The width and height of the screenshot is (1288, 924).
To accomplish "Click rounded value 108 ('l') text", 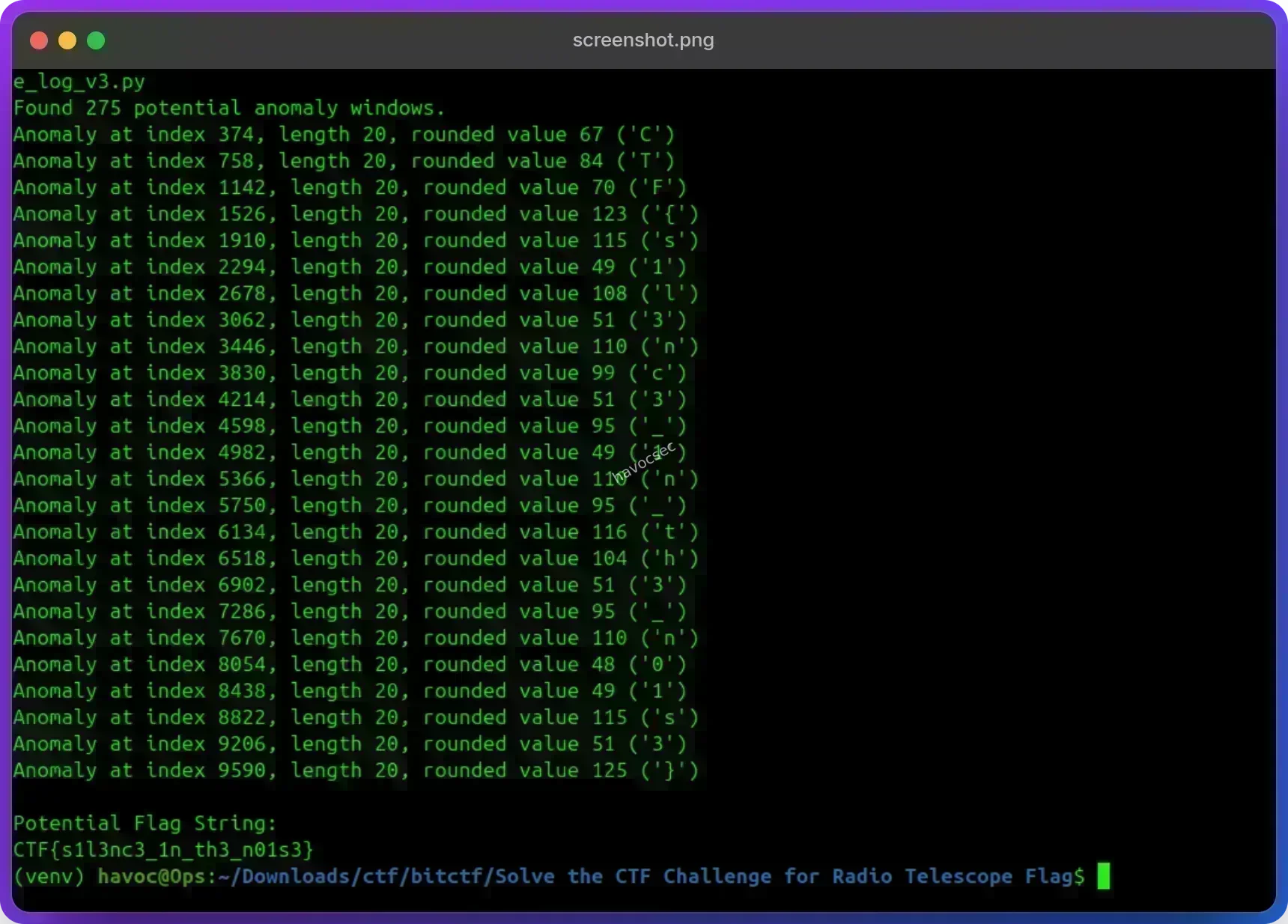I will [562, 294].
